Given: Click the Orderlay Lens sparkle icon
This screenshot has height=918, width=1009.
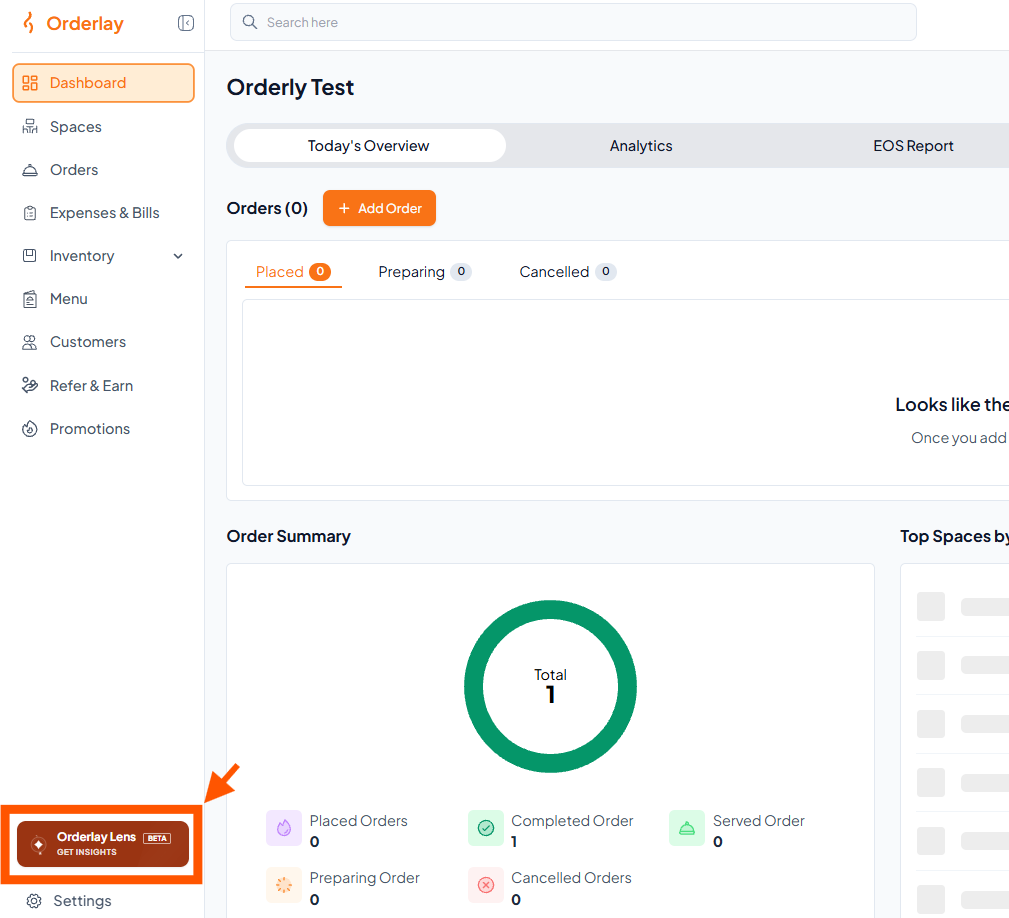Looking at the screenshot, I should tap(39, 844).
